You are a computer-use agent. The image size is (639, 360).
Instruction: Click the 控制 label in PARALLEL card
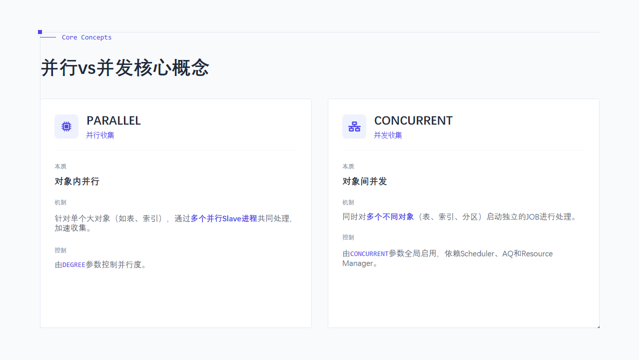60,250
